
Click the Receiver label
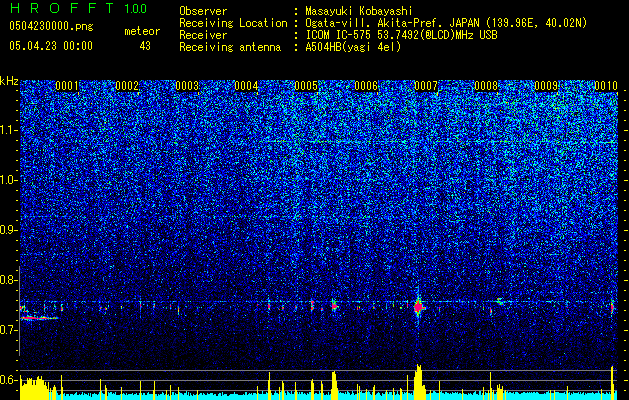click(x=203, y=35)
